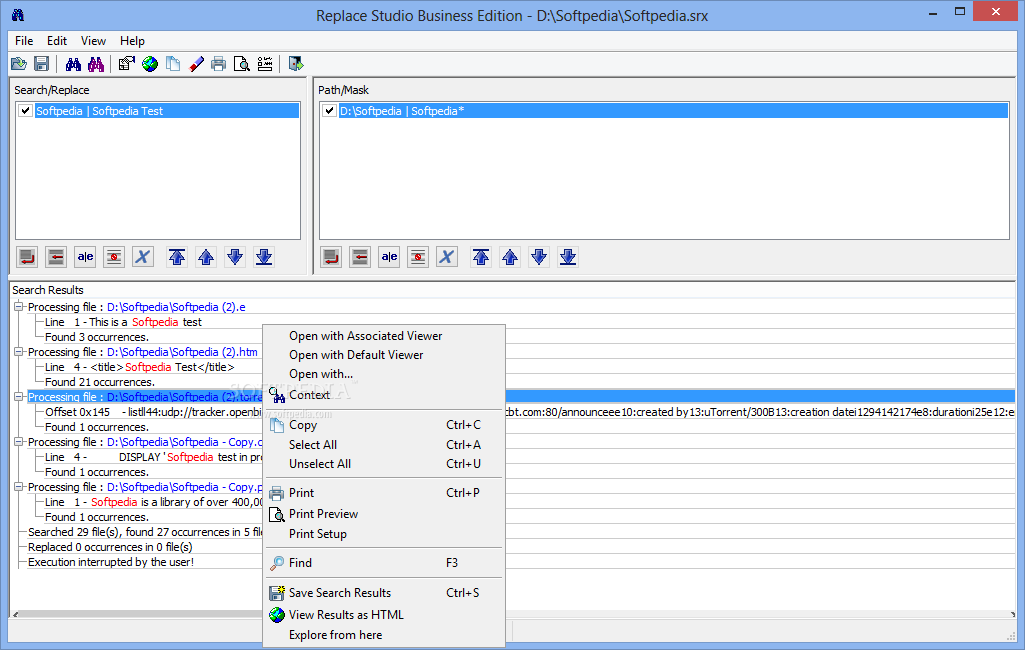The image size is (1025, 650).
Task: Move Path/Mask entry to bottom
Action: 568,257
